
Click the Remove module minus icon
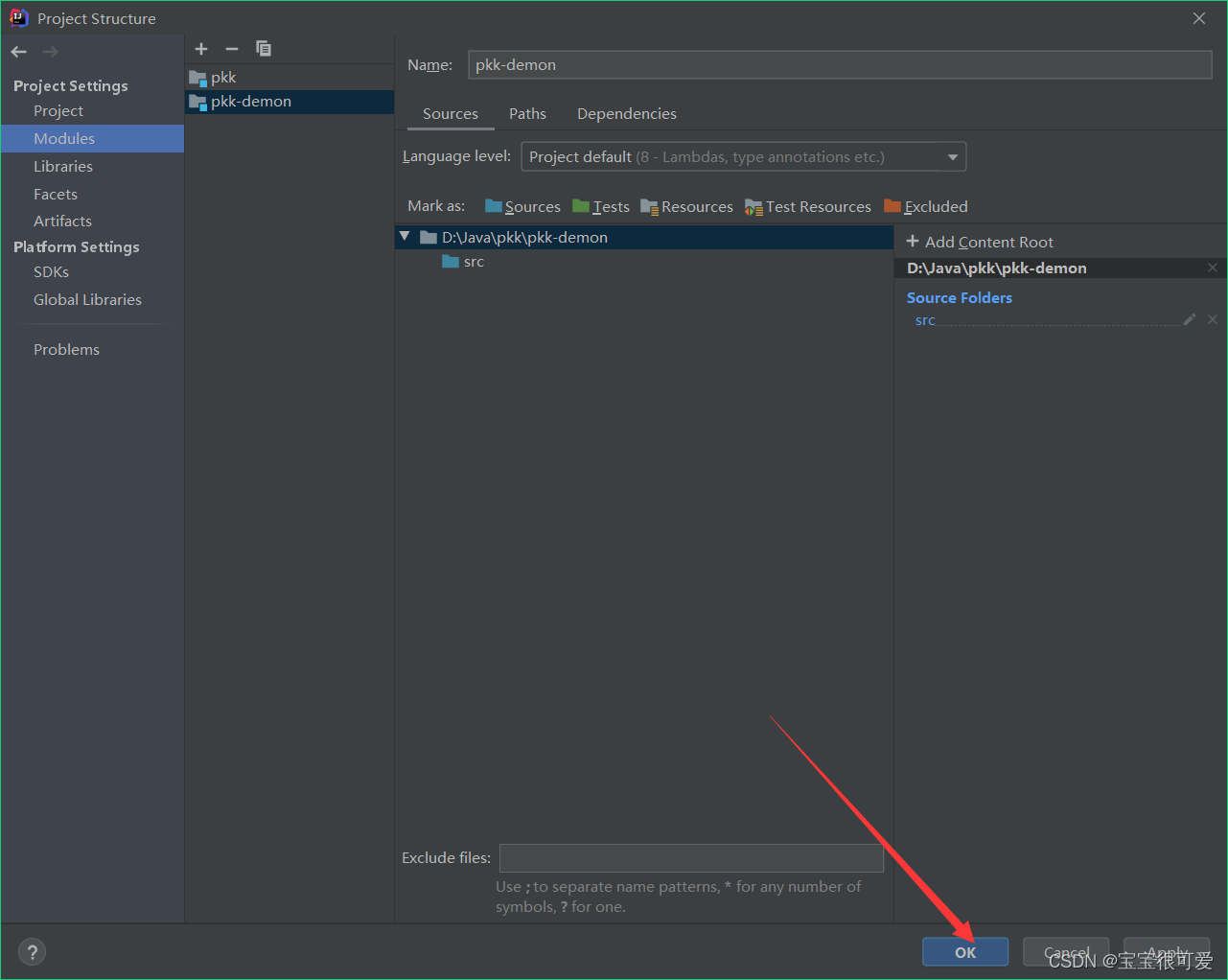click(232, 49)
